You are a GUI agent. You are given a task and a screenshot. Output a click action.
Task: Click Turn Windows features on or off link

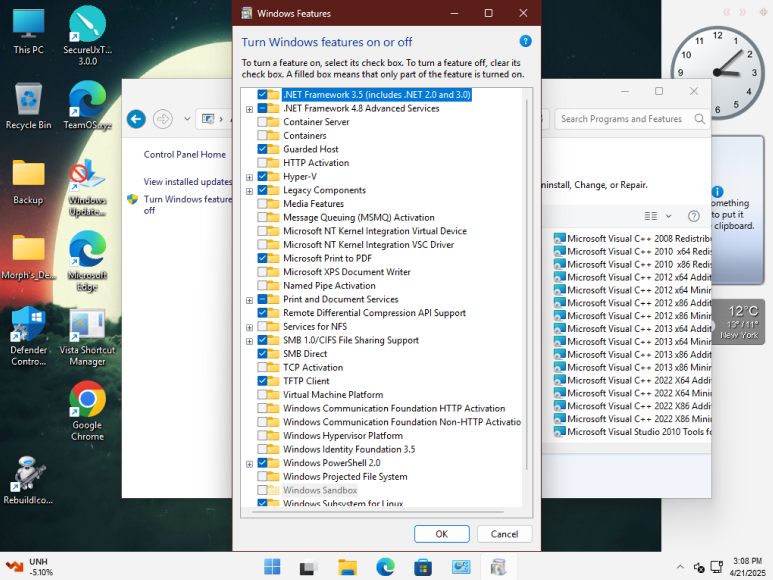(x=188, y=205)
